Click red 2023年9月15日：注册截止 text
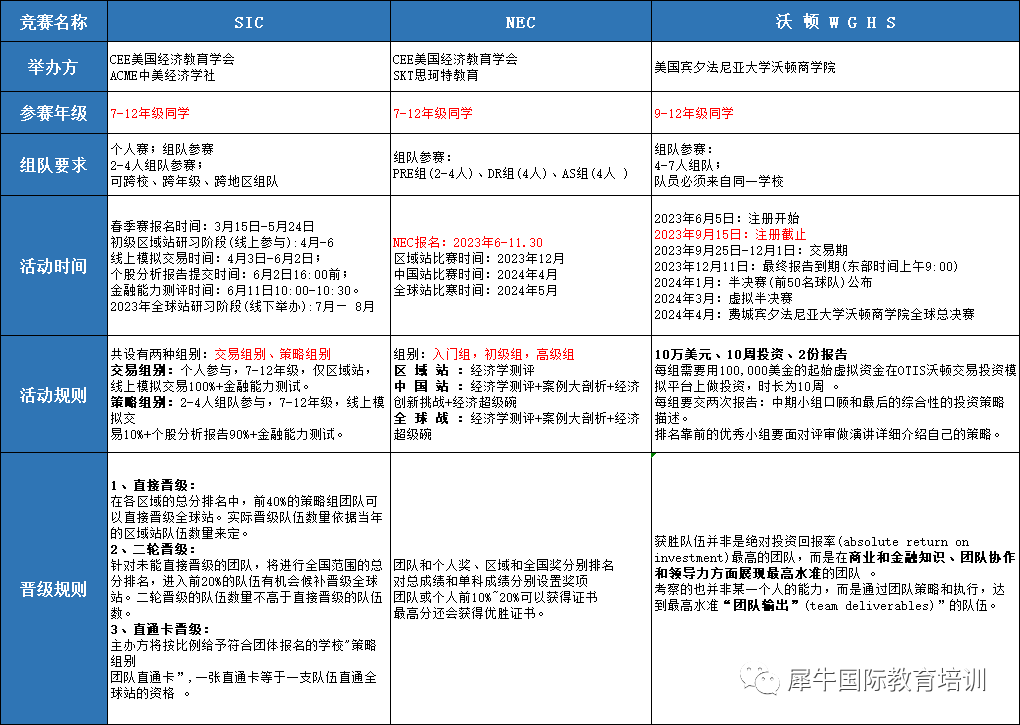Screen dimensions: 1020x725 click(730, 235)
